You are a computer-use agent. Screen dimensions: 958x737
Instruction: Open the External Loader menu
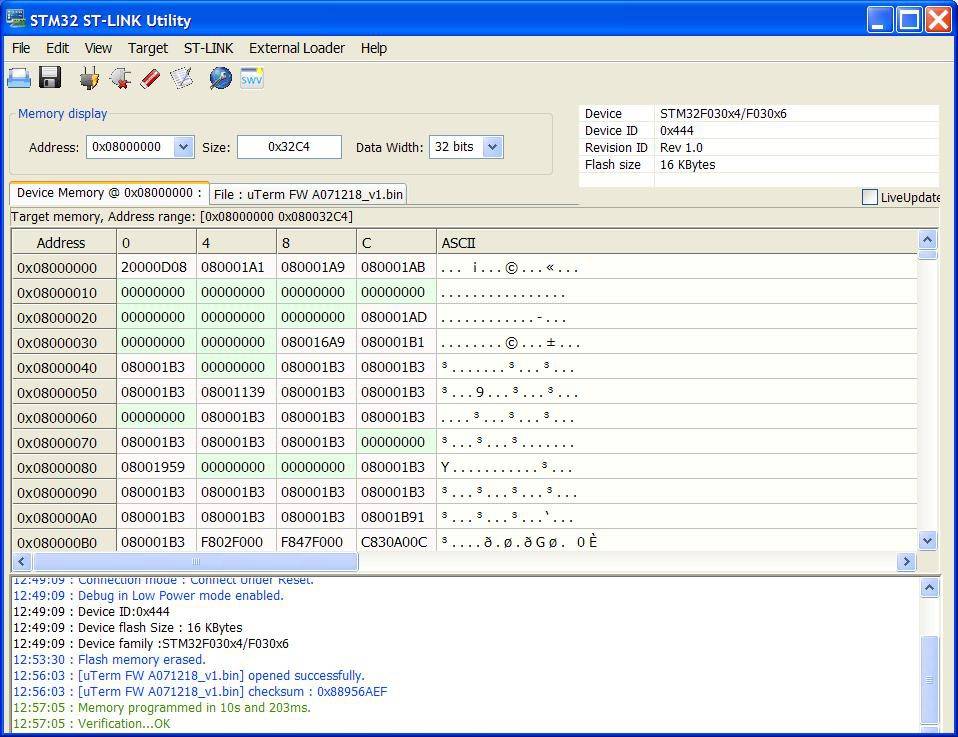tap(296, 48)
